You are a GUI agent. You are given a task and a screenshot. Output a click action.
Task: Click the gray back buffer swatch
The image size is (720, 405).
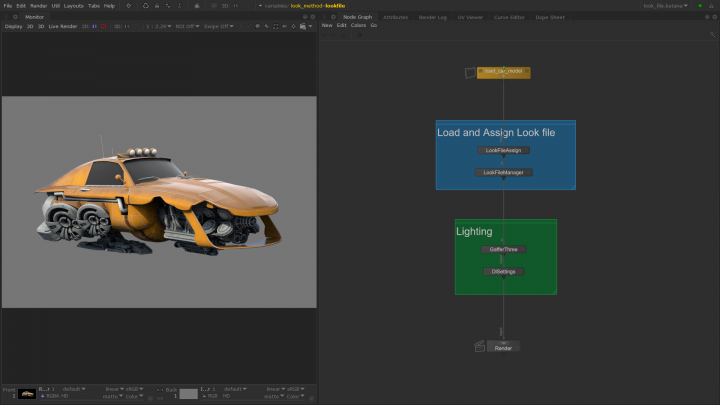click(188, 393)
